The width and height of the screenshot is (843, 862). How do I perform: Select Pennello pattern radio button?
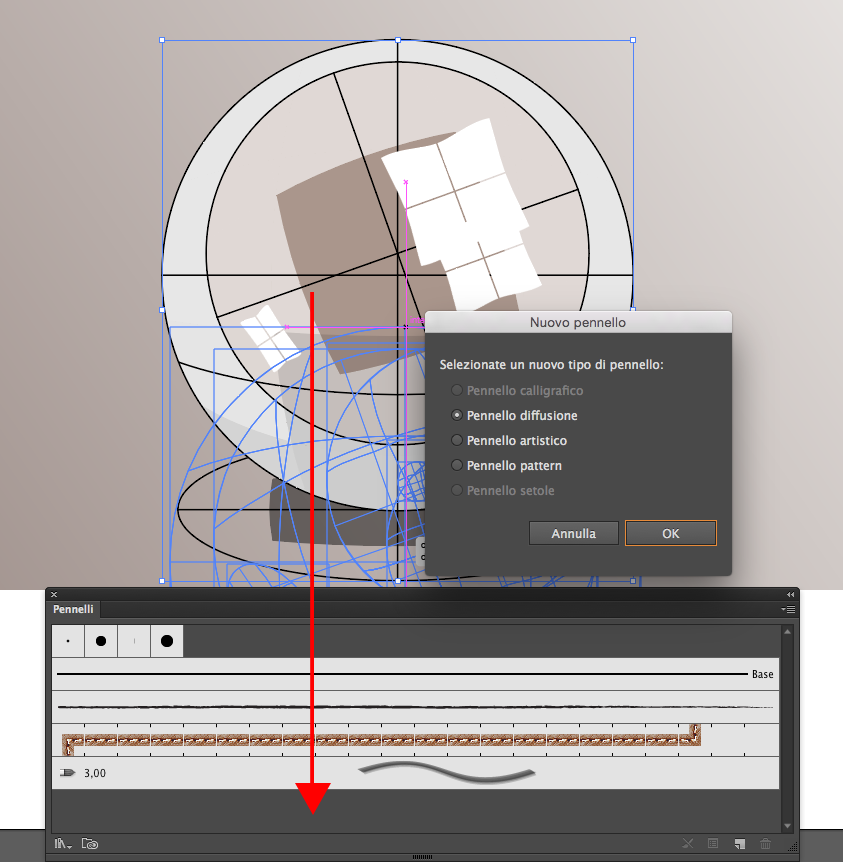456,465
